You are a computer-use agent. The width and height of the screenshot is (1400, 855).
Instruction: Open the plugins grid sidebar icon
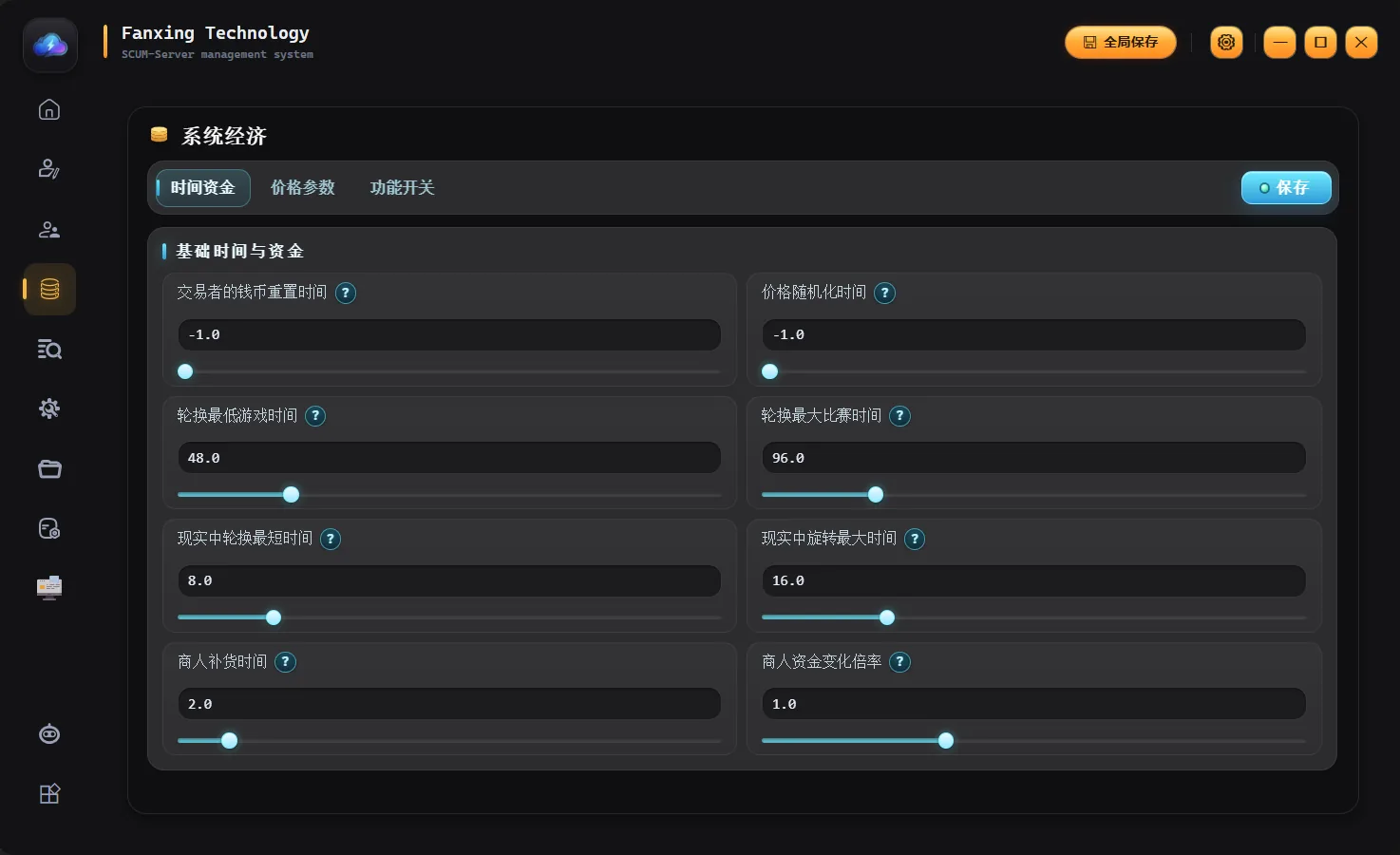pyautogui.click(x=49, y=793)
